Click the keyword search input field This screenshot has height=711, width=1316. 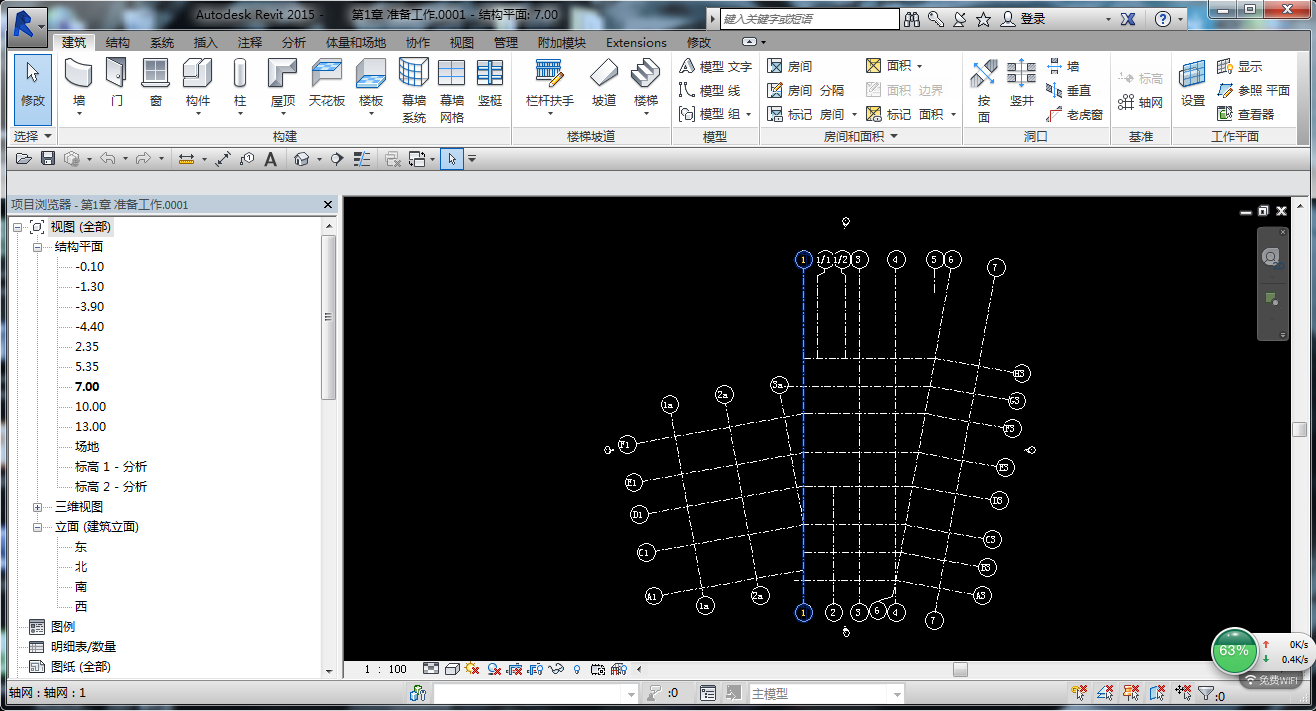(x=808, y=19)
